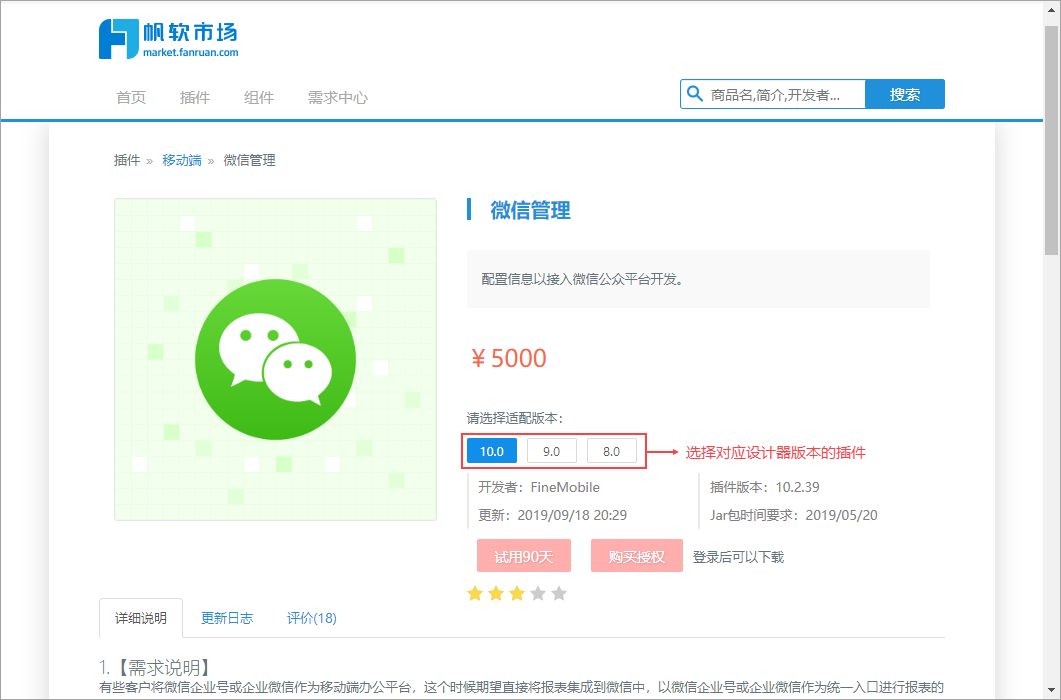
Task: Open the 移动端 breadcrumb link
Action: tap(181, 160)
